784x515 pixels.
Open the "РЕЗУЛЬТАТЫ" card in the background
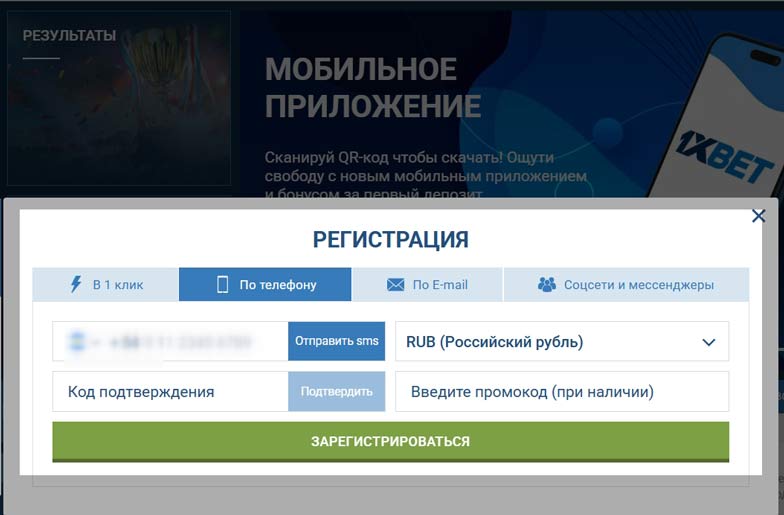click(119, 98)
